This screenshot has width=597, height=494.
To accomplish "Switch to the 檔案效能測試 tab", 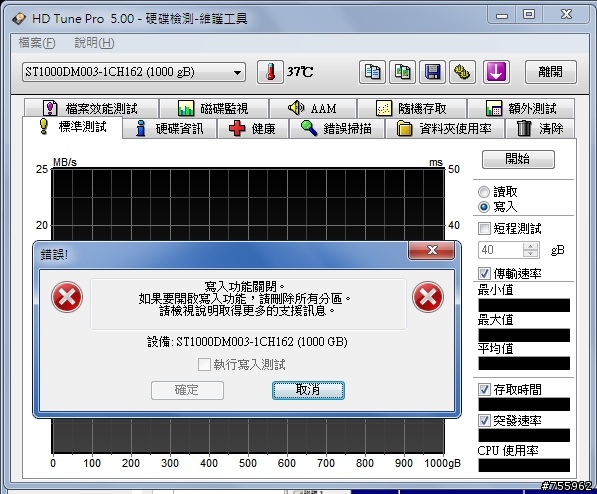I will [x=91, y=109].
